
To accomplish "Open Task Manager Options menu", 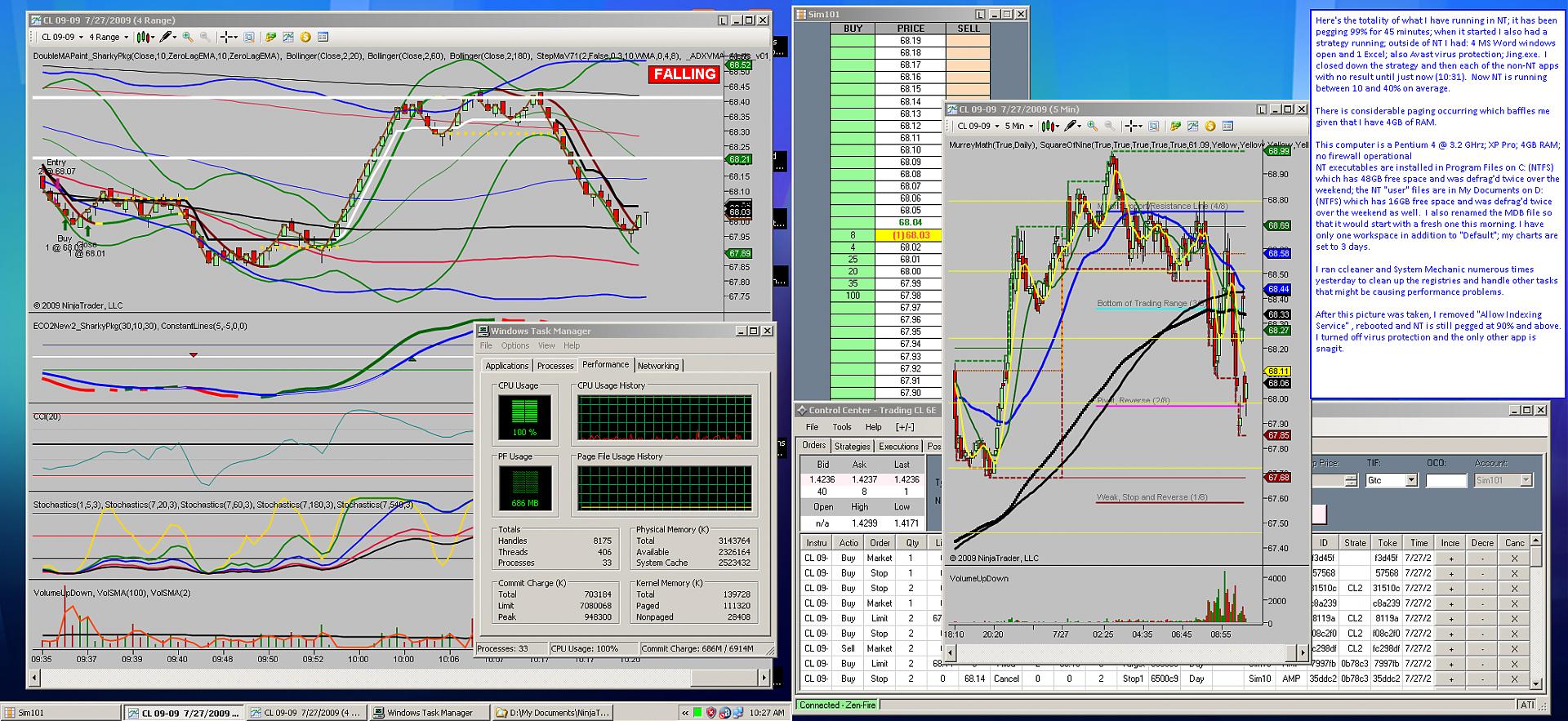I will (x=515, y=345).
